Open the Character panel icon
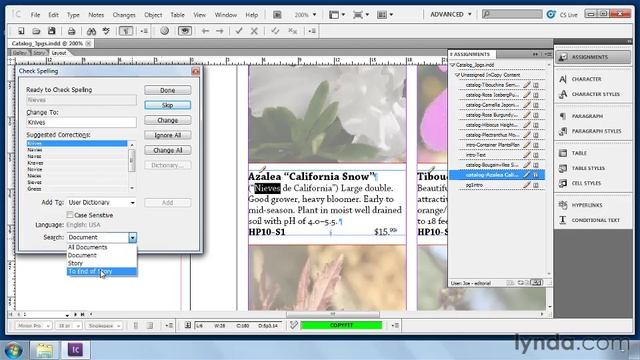This screenshot has width=640, height=360. pos(563,79)
